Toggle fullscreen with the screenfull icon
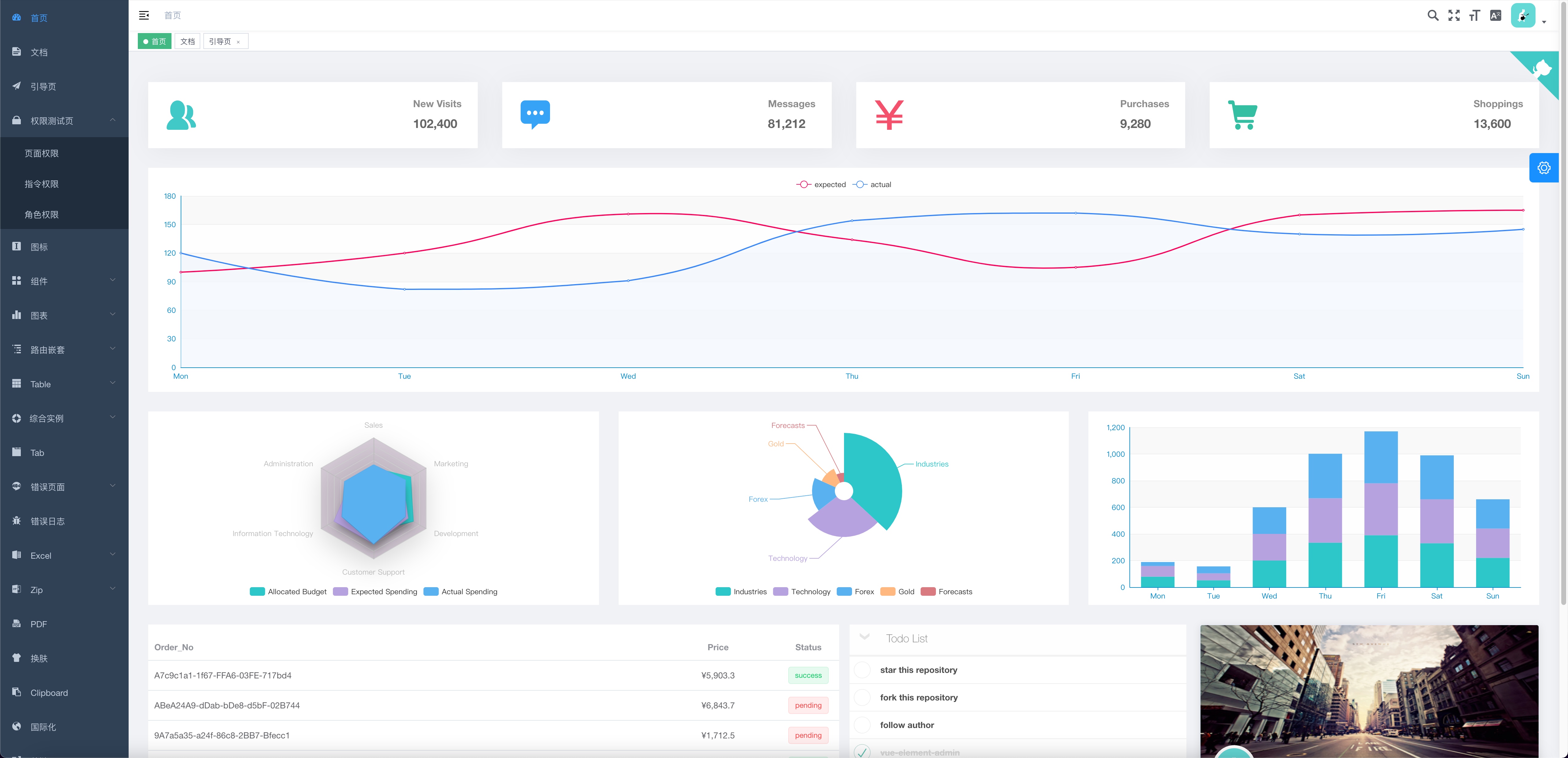Image resolution: width=1568 pixels, height=758 pixels. click(1453, 16)
